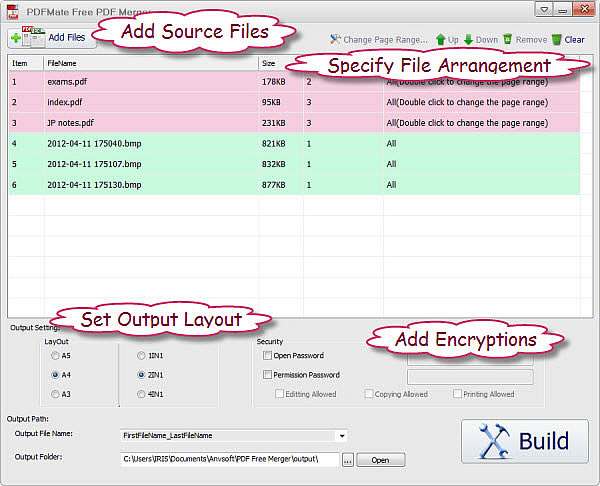
Task: Move selected file Up in list
Action: coord(445,40)
